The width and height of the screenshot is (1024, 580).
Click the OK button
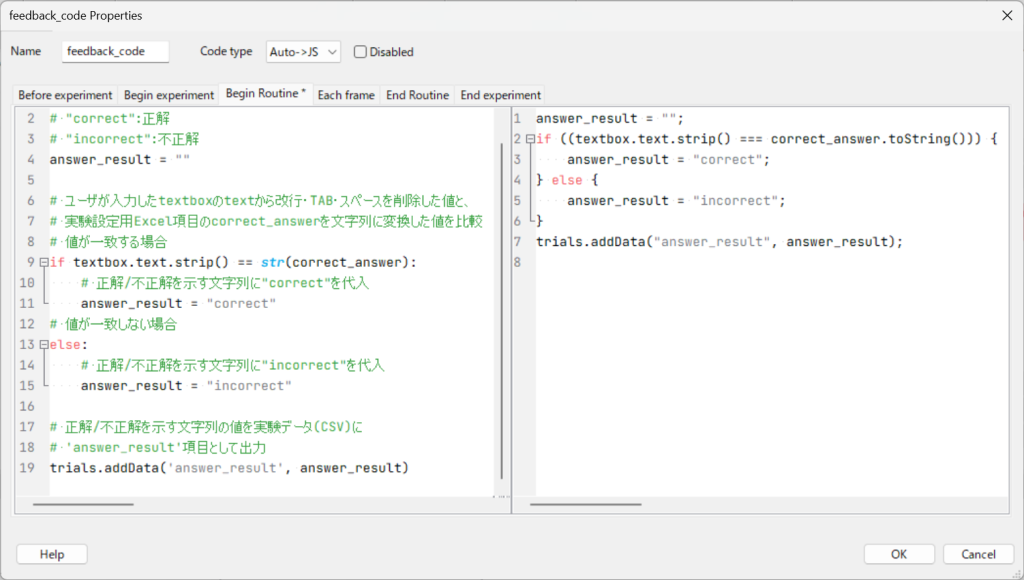(899, 554)
